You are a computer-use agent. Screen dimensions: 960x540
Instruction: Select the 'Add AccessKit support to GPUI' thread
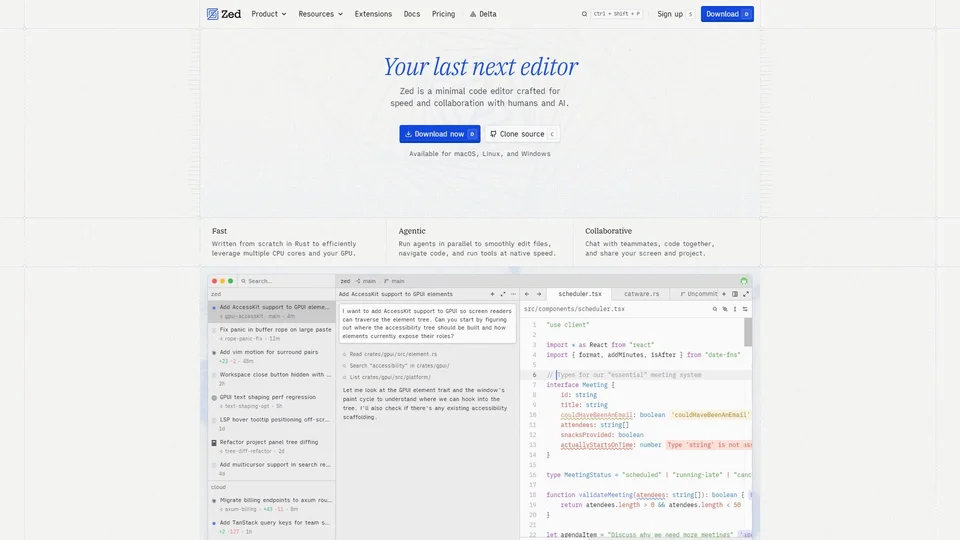[x=272, y=312]
